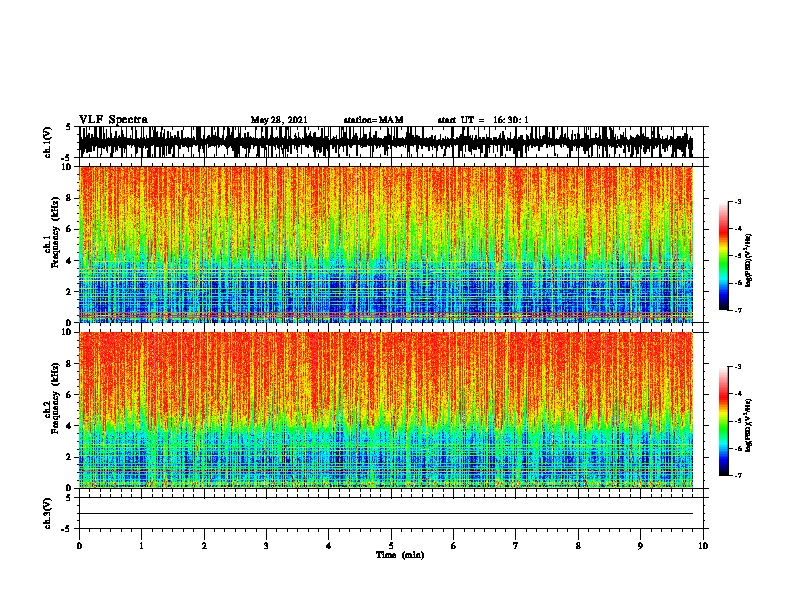Click the ch.3(V) axis lower tick label -5
The image size is (792, 612).
[x=68, y=529]
